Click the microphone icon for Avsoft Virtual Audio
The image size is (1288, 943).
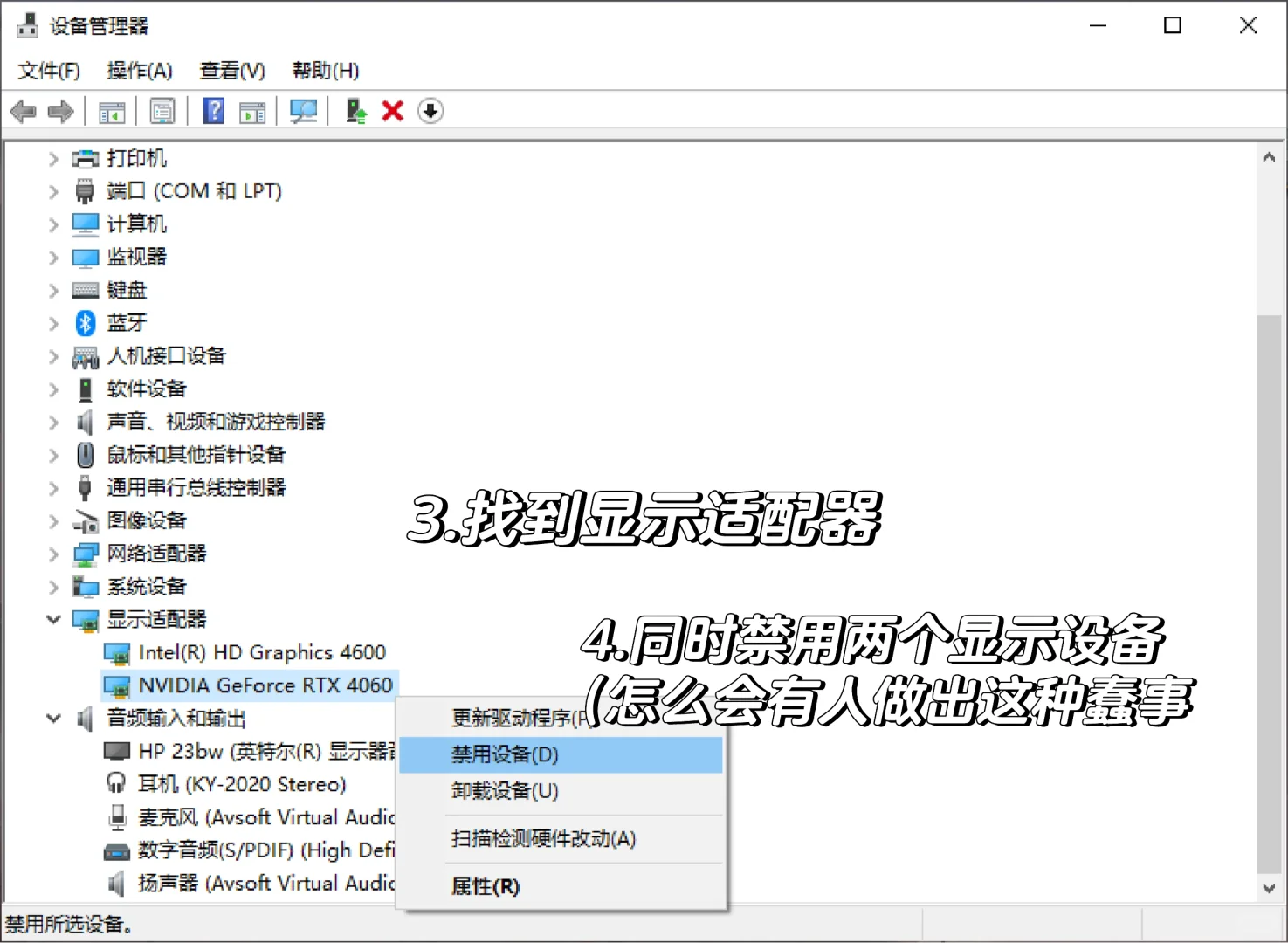(x=117, y=817)
